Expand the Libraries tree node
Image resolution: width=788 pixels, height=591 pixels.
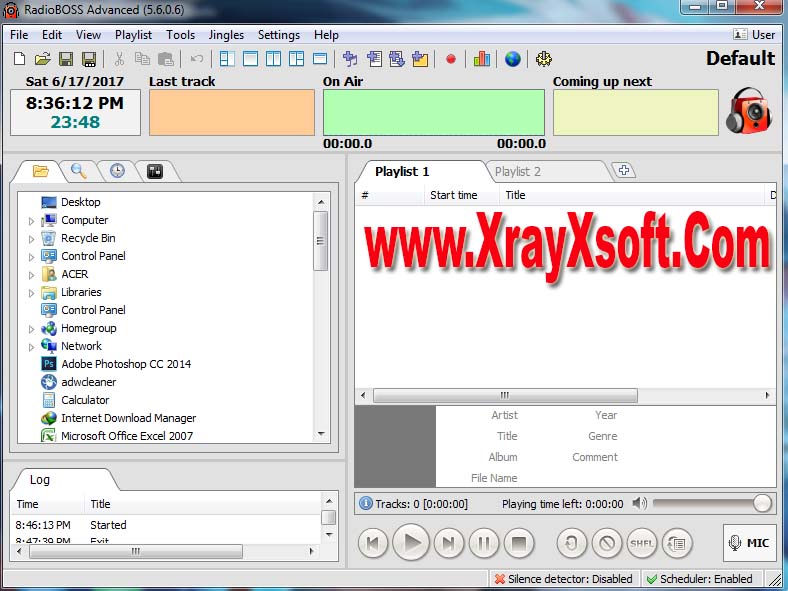[x=31, y=292]
